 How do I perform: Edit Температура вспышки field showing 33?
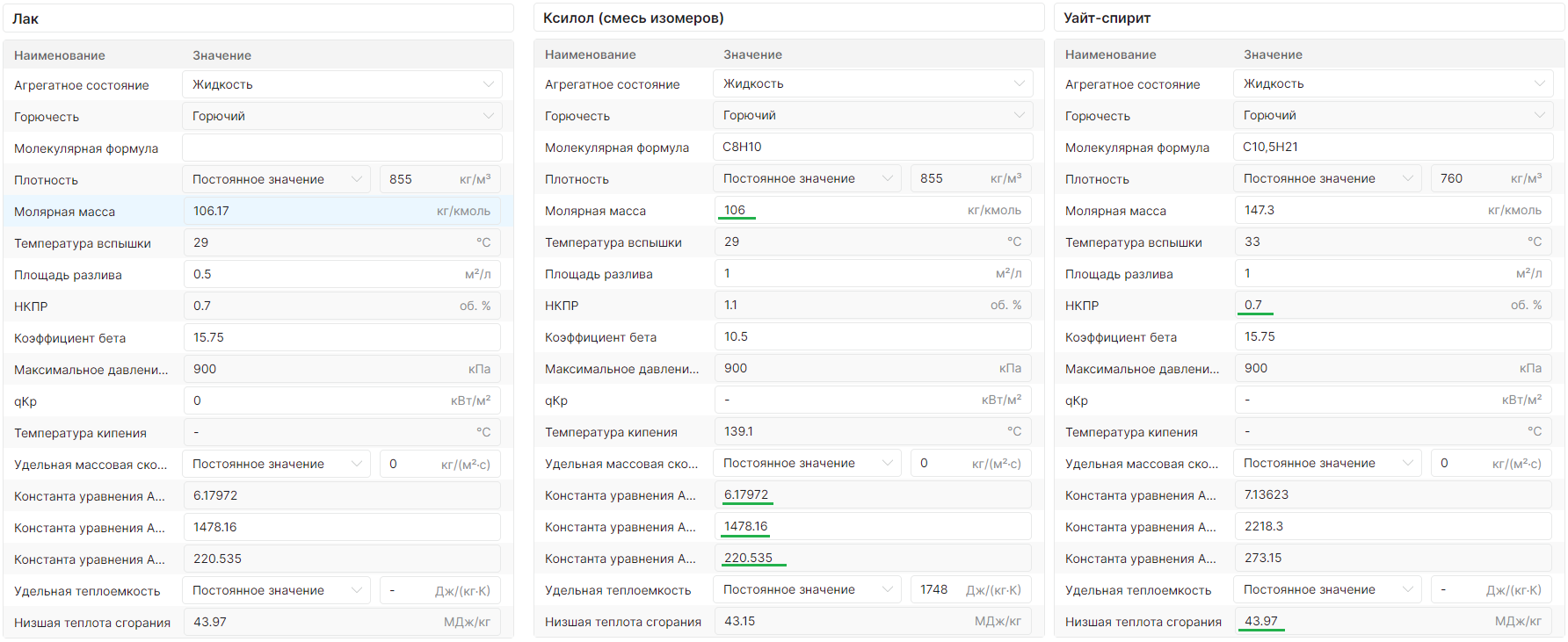(1393, 242)
